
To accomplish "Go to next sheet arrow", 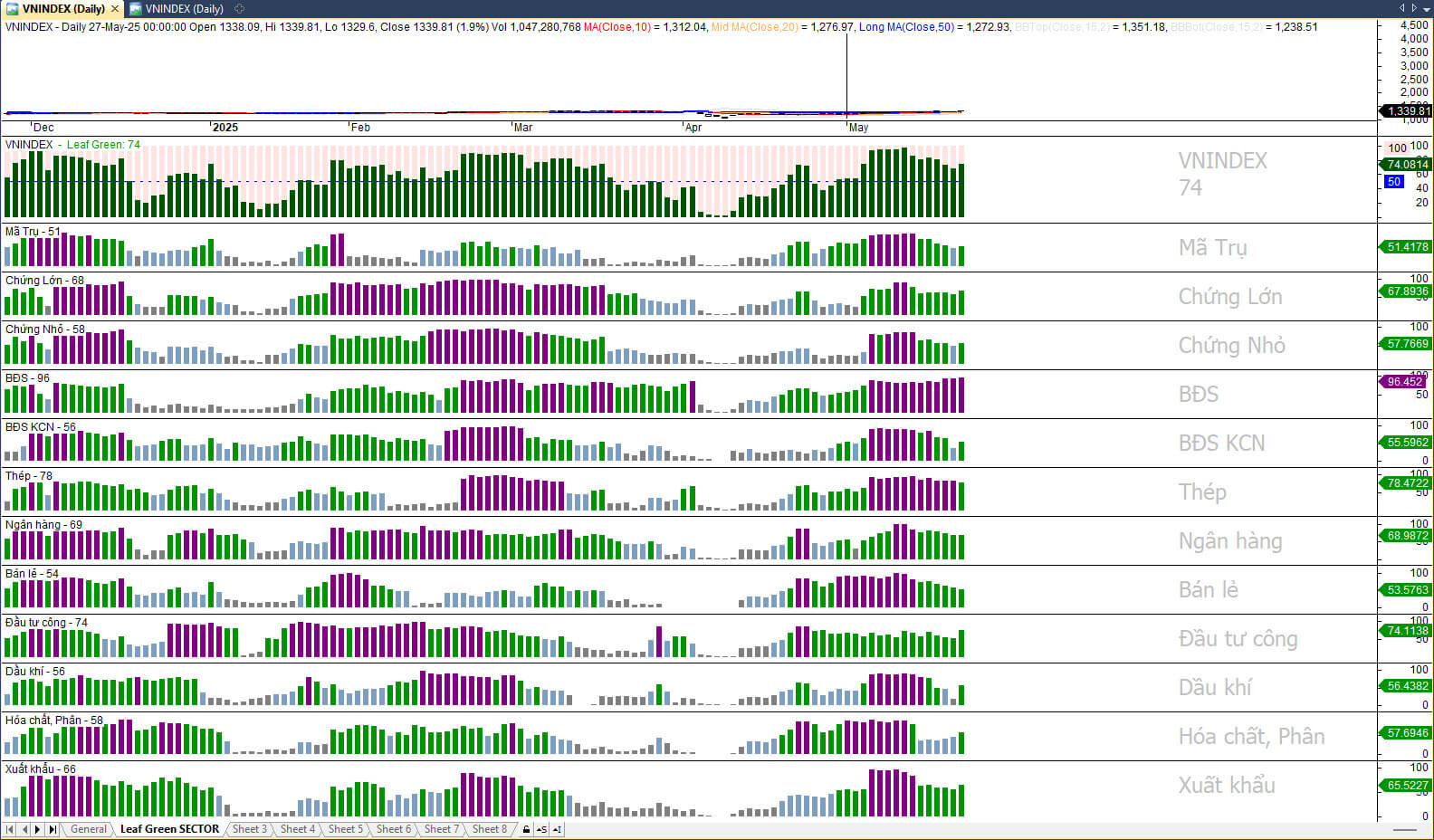I will 38,829.
